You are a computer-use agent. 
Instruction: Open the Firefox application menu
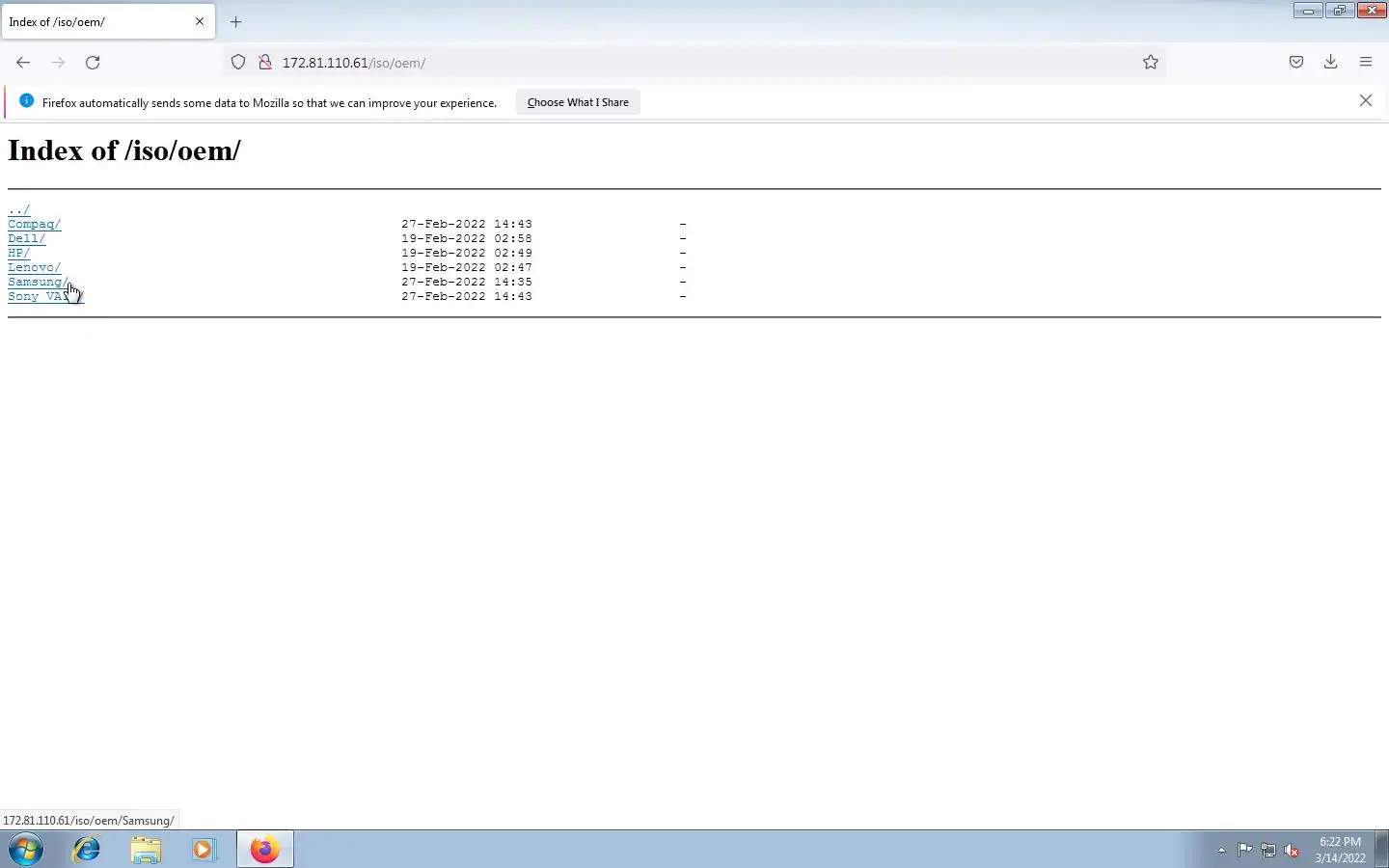(1366, 63)
